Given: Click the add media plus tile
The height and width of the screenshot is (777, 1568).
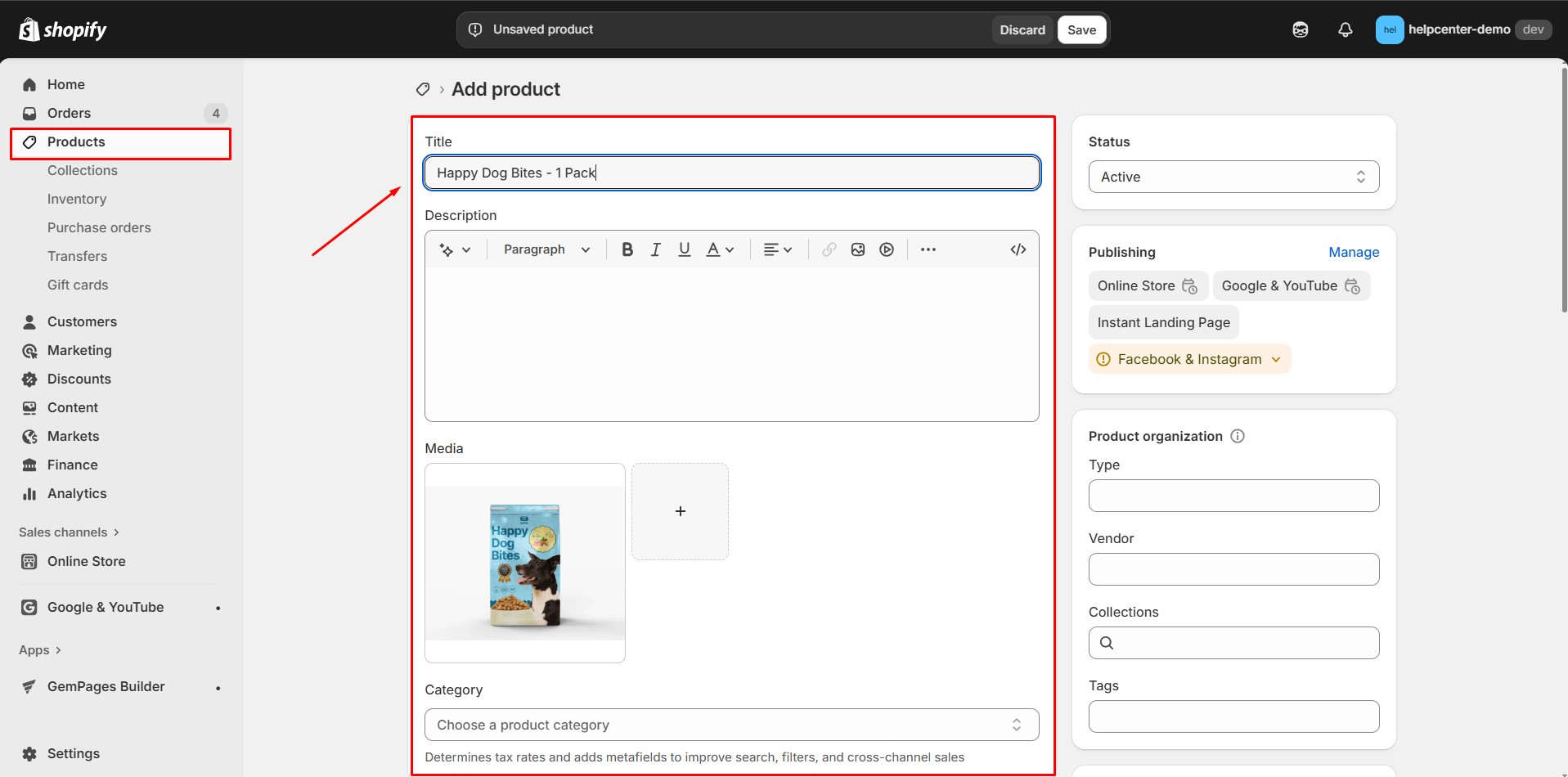Looking at the screenshot, I should (x=680, y=511).
